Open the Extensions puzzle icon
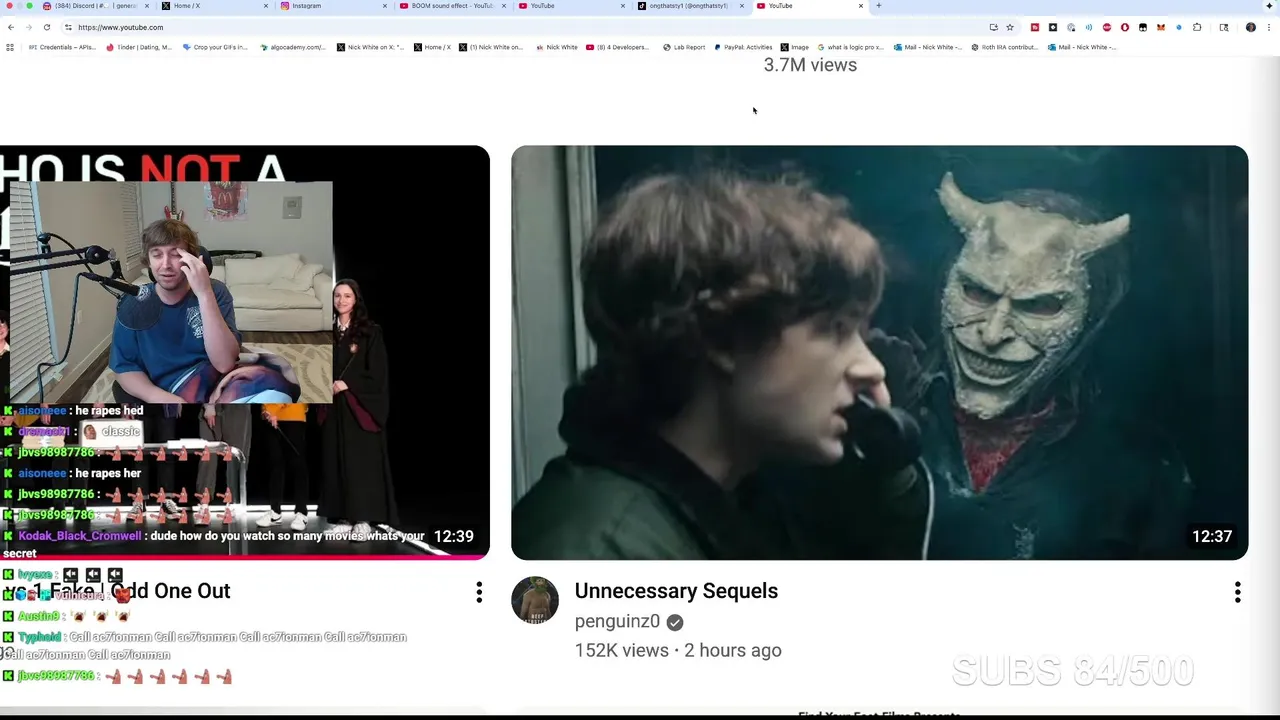The image size is (1280, 720). 1197,27
